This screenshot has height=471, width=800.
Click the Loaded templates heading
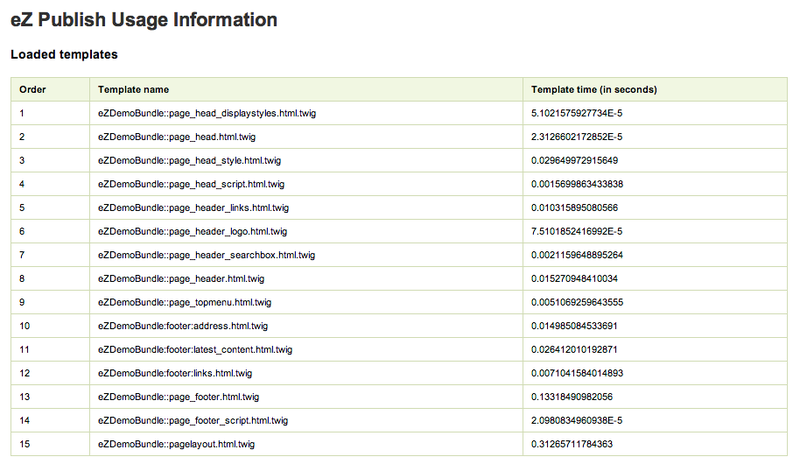point(64,55)
